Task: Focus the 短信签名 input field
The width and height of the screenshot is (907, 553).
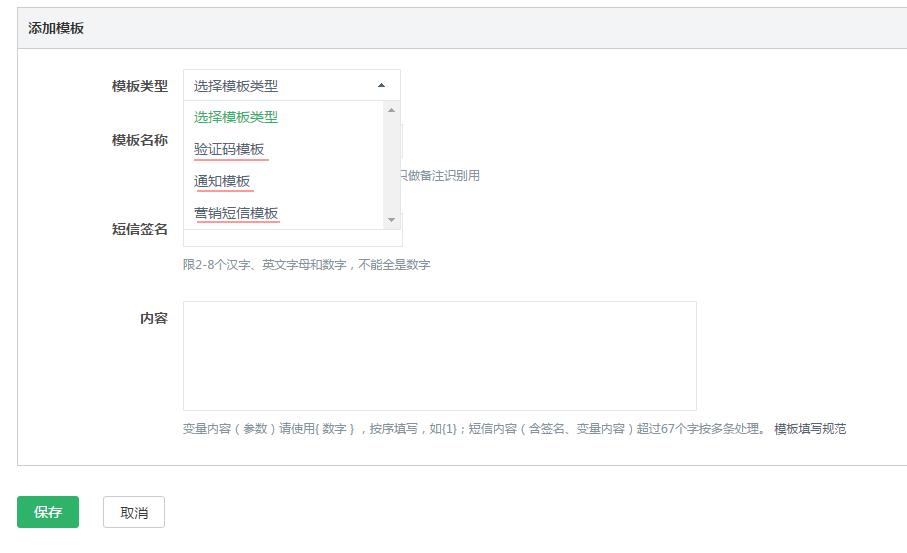Action: point(292,238)
